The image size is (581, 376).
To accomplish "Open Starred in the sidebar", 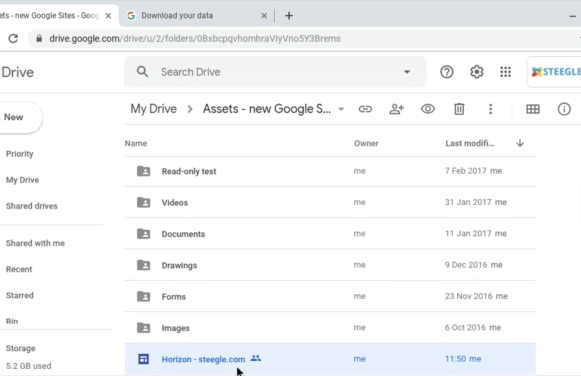I will [x=20, y=295].
